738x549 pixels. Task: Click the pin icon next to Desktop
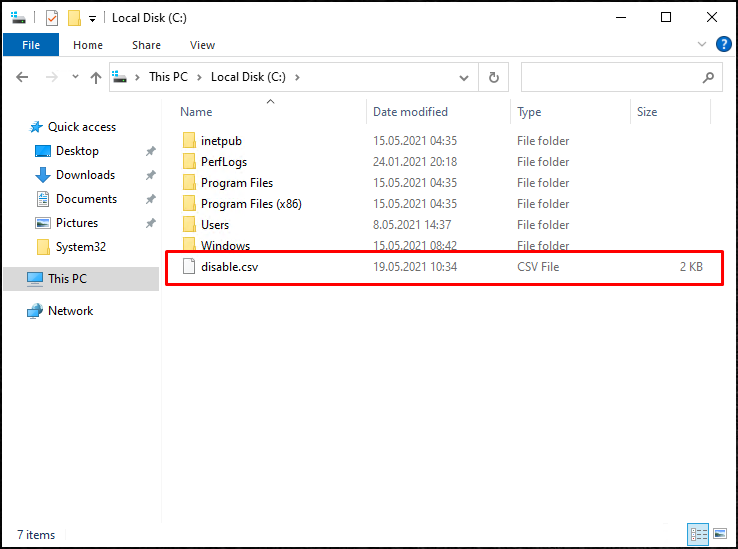tap(151, 151)
